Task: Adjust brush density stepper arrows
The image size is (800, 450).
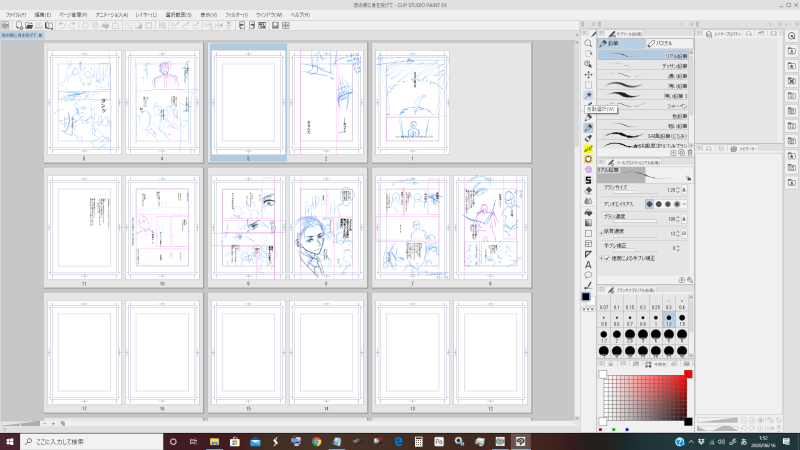Action: point(678,219)
